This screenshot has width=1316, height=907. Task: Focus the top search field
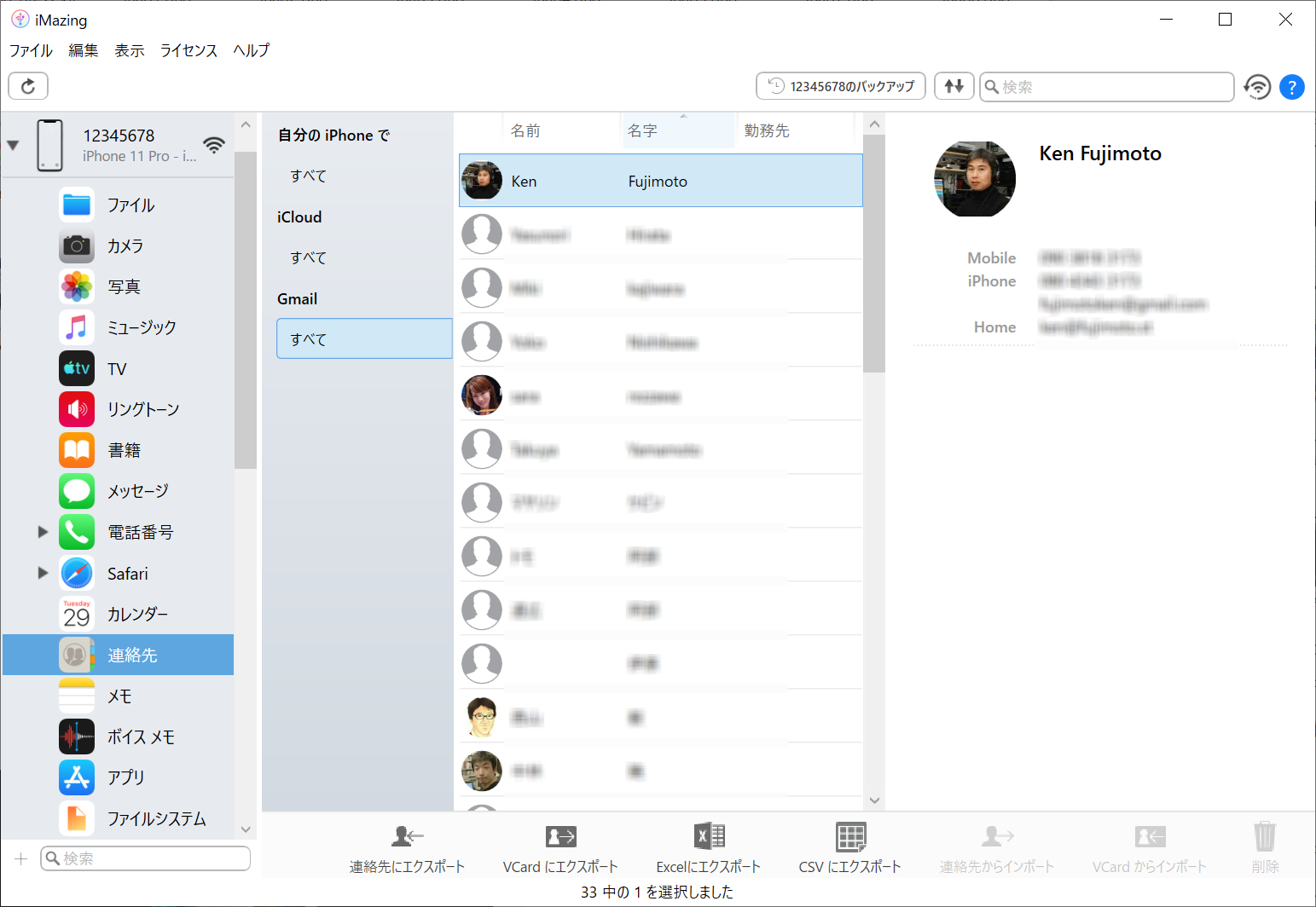[1106, 86]
